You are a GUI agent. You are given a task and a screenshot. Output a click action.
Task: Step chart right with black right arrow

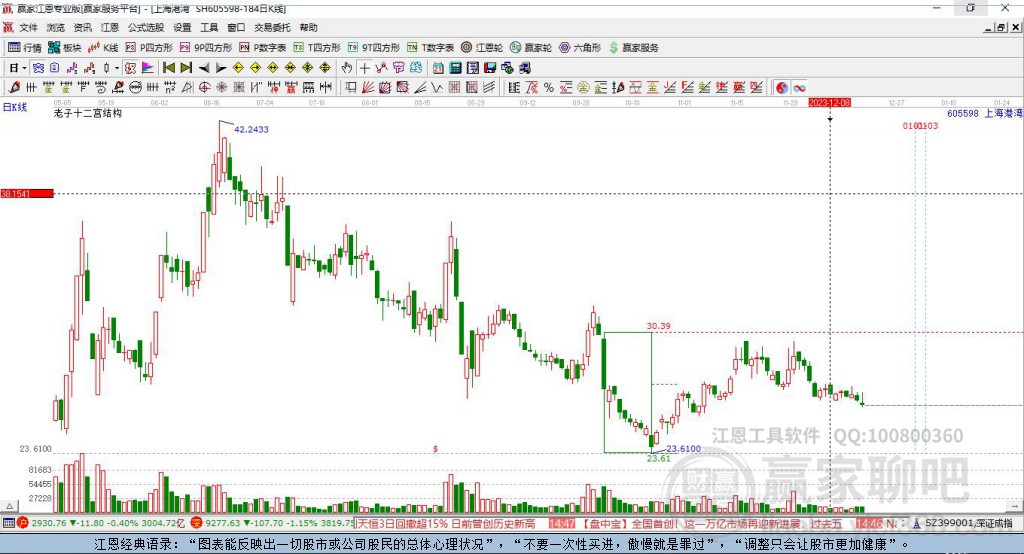[221, 68]
